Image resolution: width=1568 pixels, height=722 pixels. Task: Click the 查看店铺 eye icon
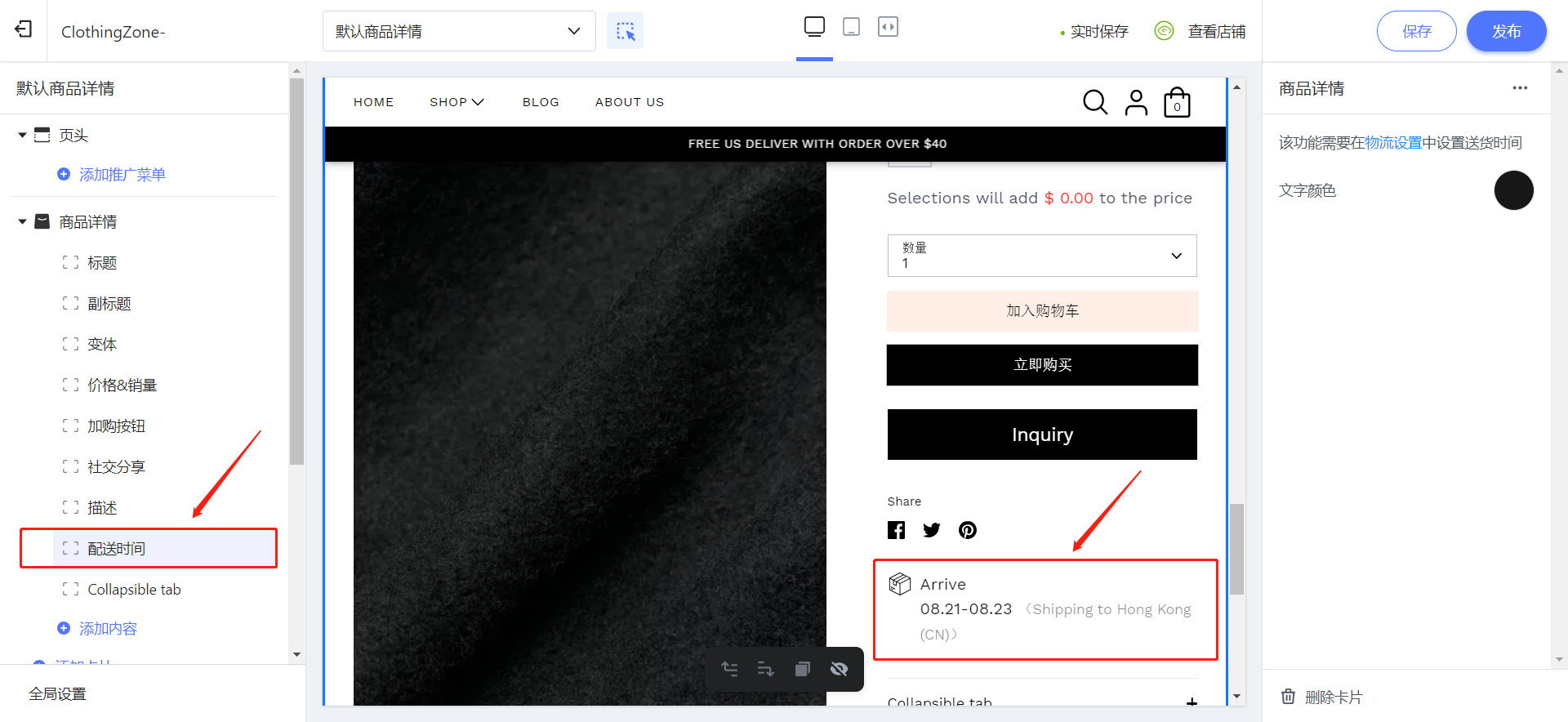tap(1164, 31)
